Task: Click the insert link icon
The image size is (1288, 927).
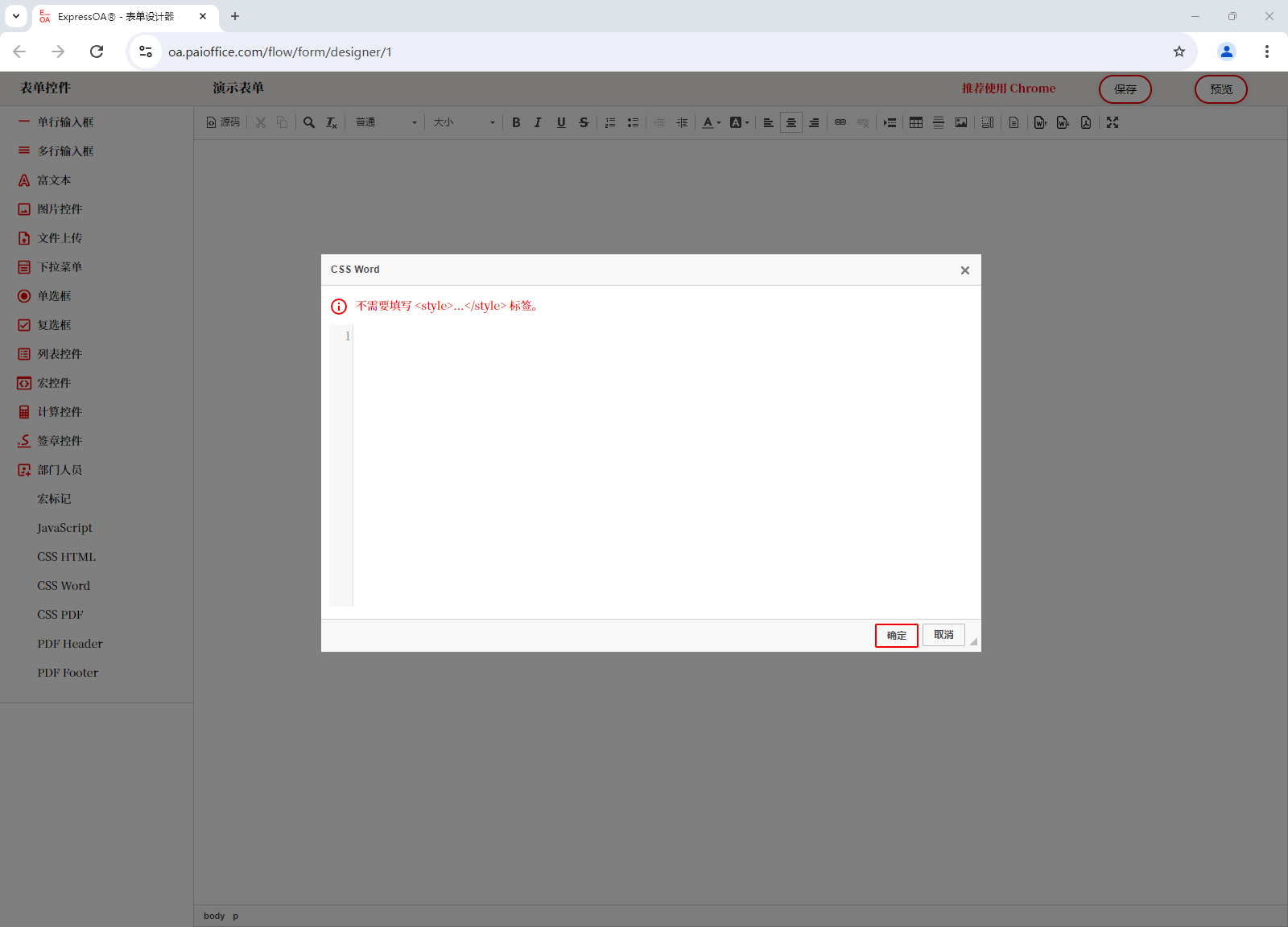Action: click(840, 122)
